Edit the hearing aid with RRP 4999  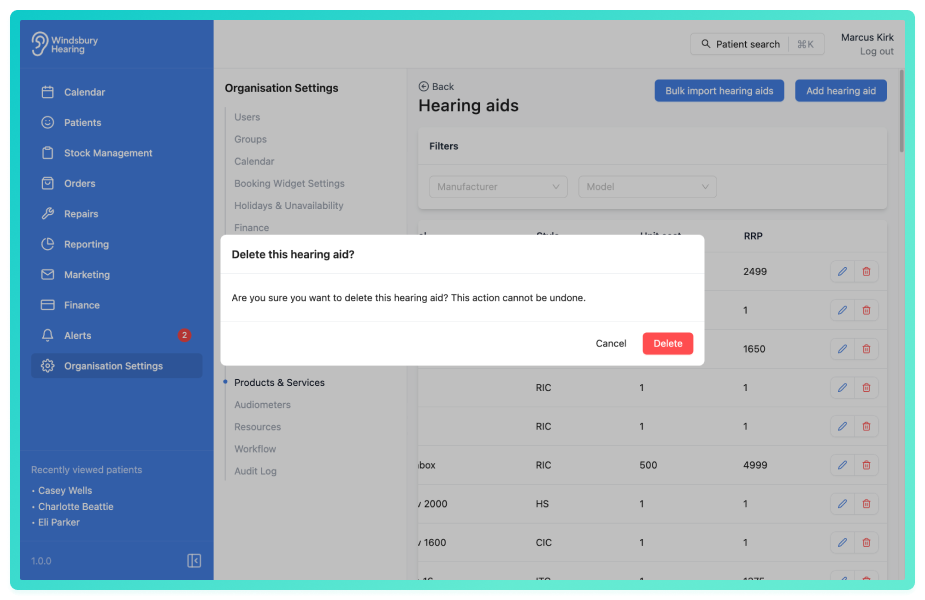[842, 465]
